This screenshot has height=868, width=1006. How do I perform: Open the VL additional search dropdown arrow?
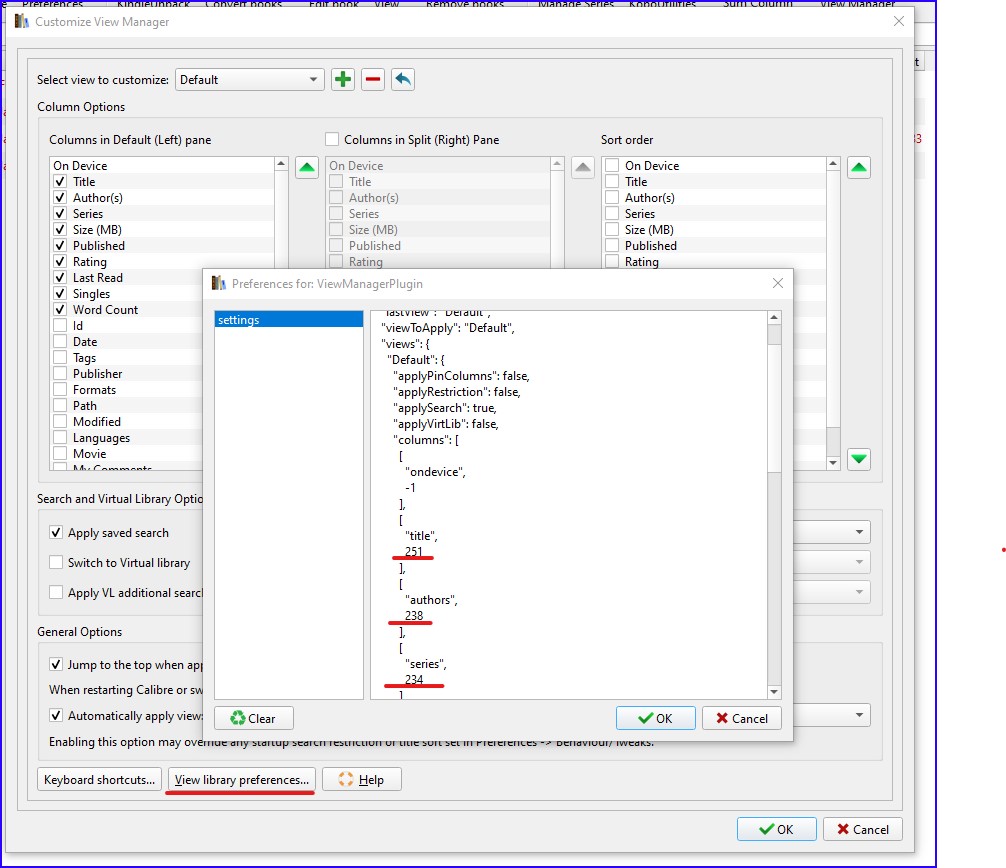pyautogui.click(x=859, y=591)
